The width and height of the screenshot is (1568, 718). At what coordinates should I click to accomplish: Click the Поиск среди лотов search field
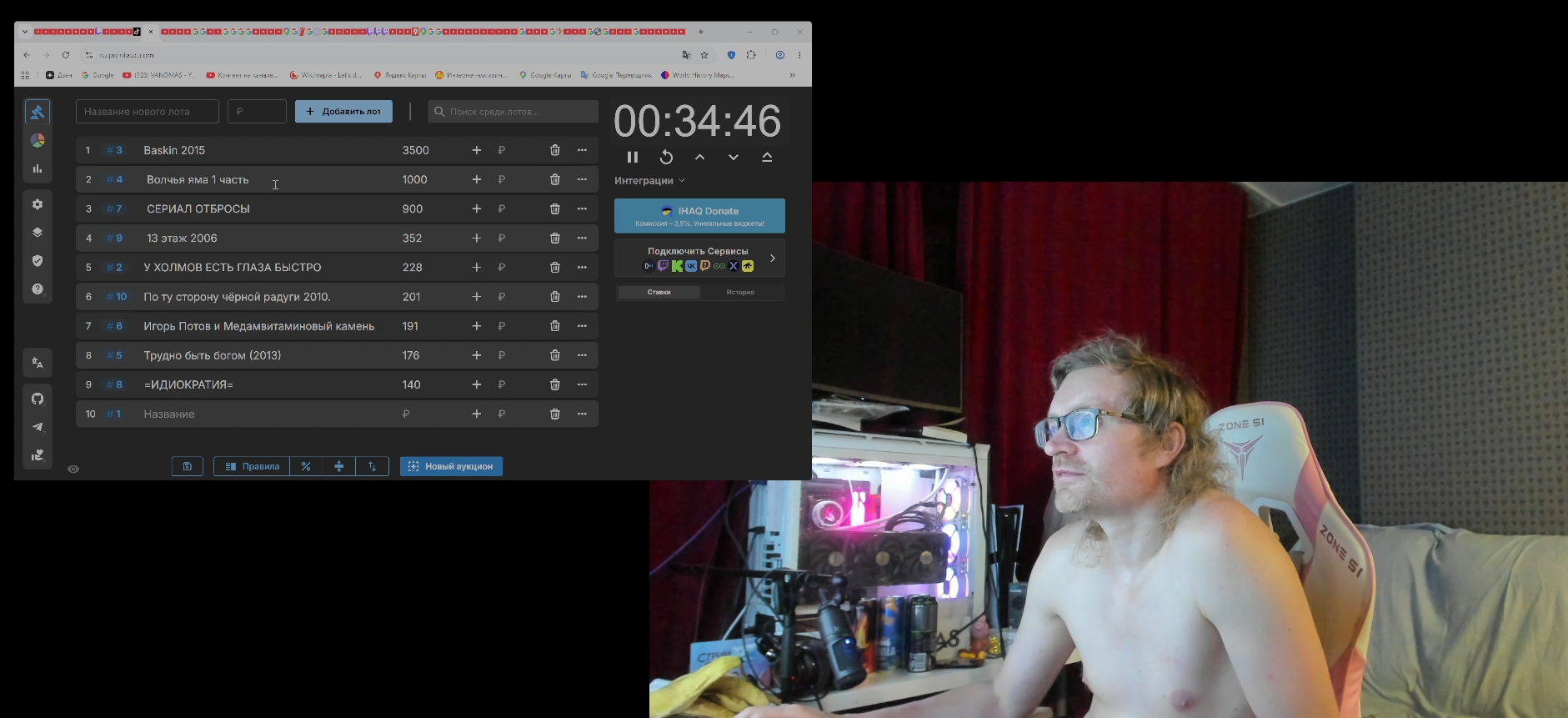[x=513, y=112]
